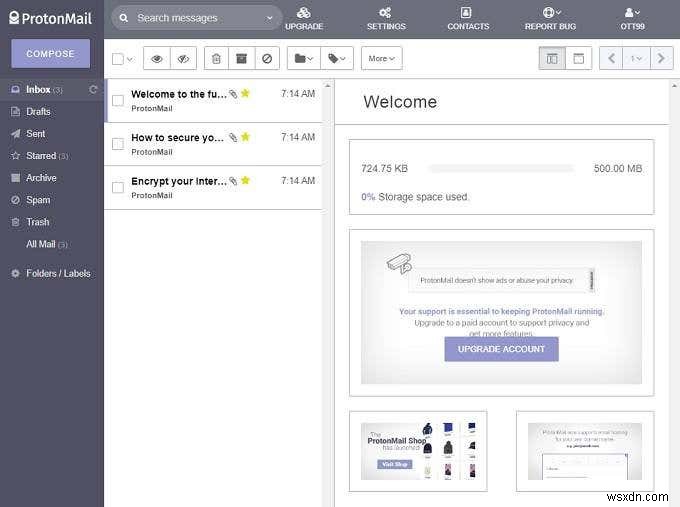Open the OTT99 user account menu
680x507 pixels.
tap(632, 19)
